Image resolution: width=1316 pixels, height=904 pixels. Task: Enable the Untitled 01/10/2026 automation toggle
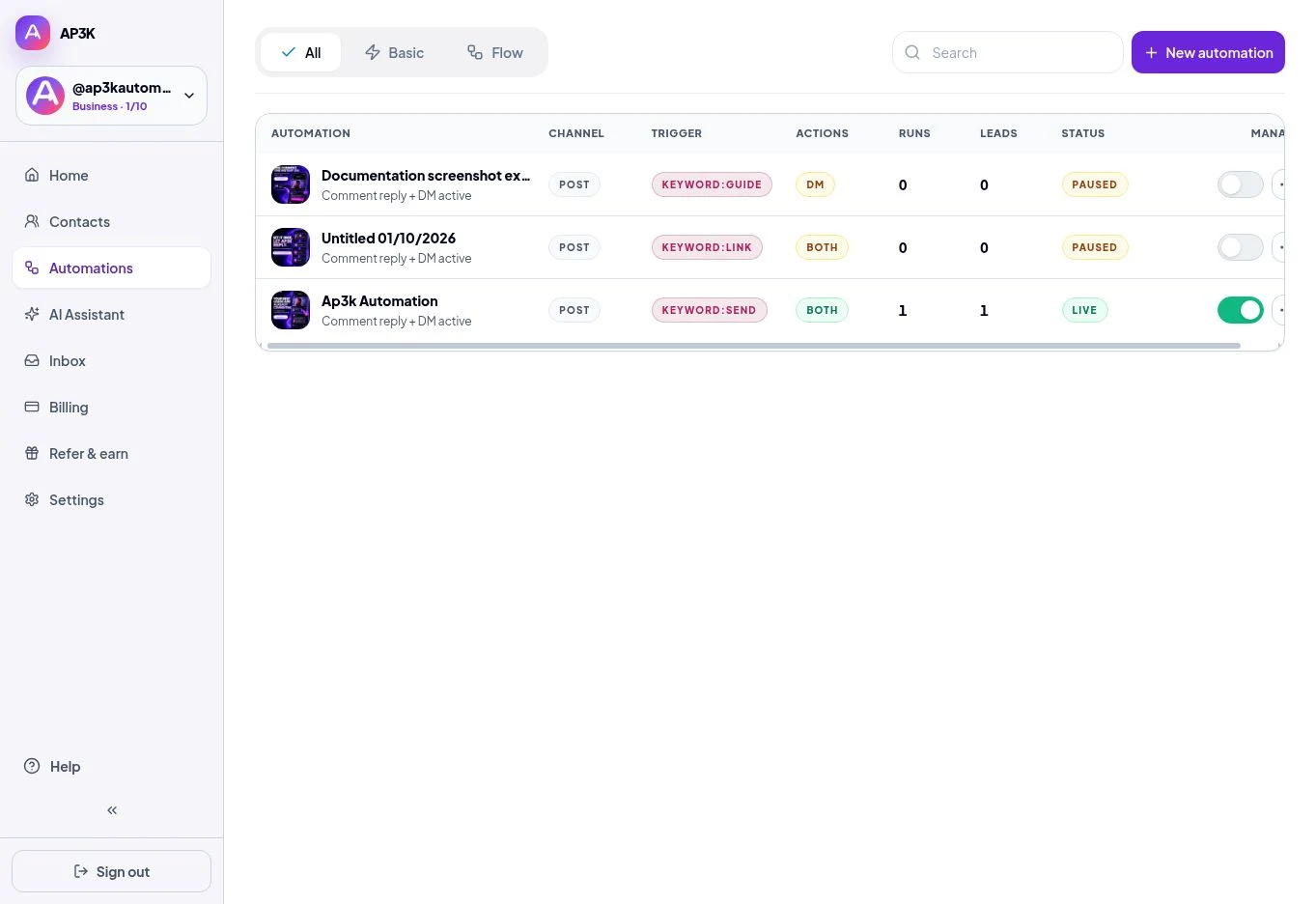pyautogui.click(x=1241, y=247)
